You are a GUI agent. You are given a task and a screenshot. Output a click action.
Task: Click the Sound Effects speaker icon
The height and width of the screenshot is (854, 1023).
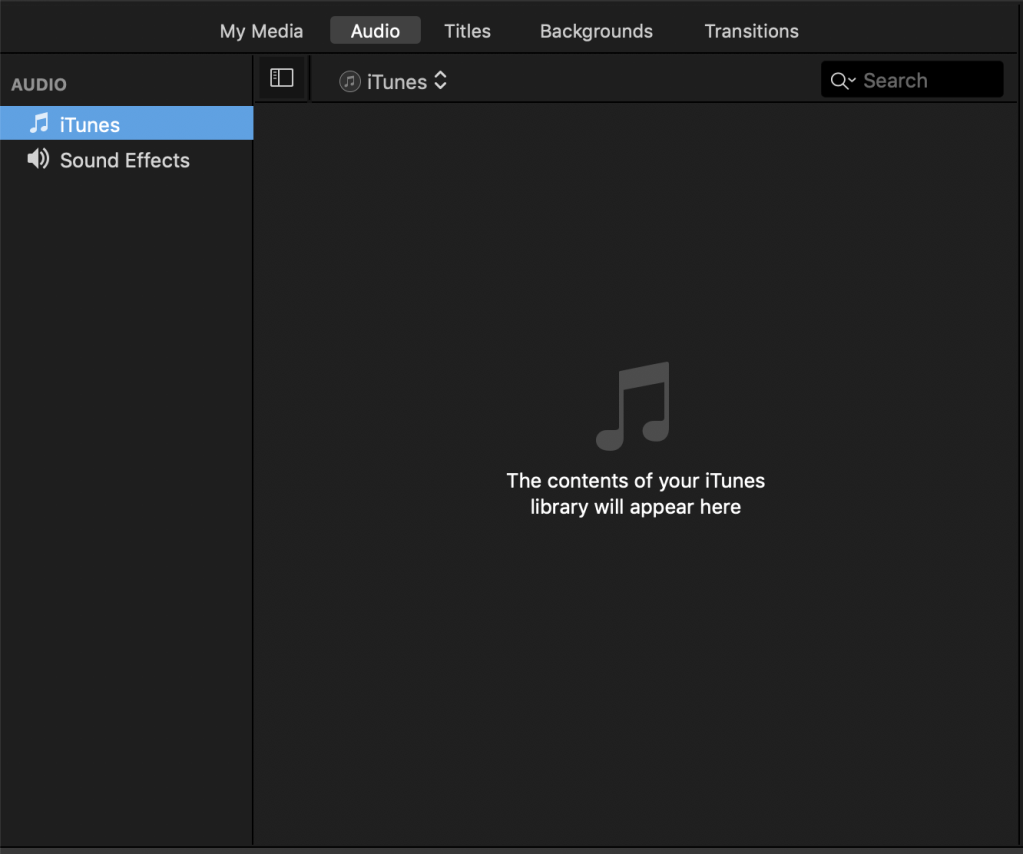[x=38, y=159]
